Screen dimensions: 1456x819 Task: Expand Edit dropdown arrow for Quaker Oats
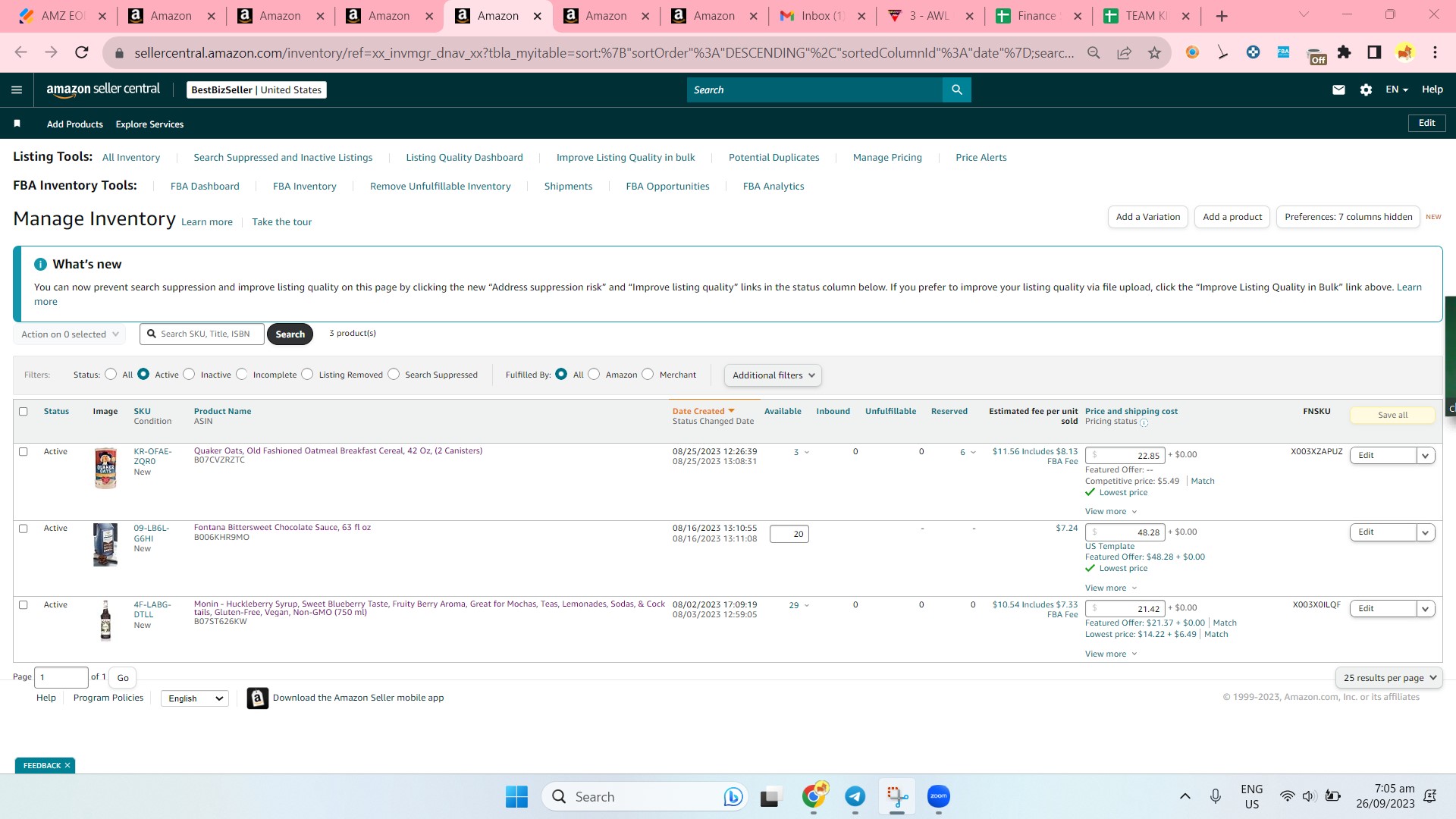pyautogui.click(x=1426, y=456)
